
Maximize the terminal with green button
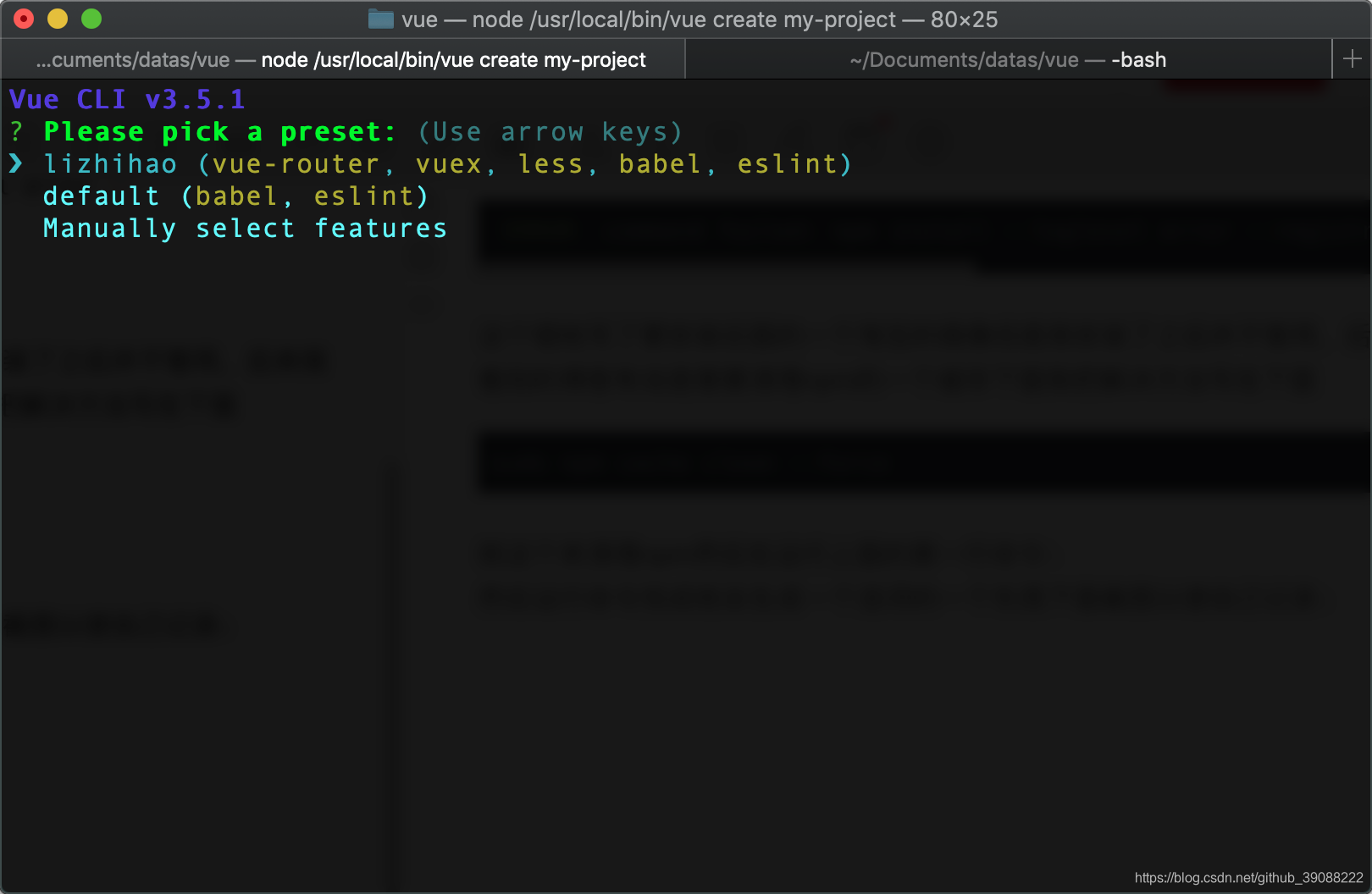[91, 19]
